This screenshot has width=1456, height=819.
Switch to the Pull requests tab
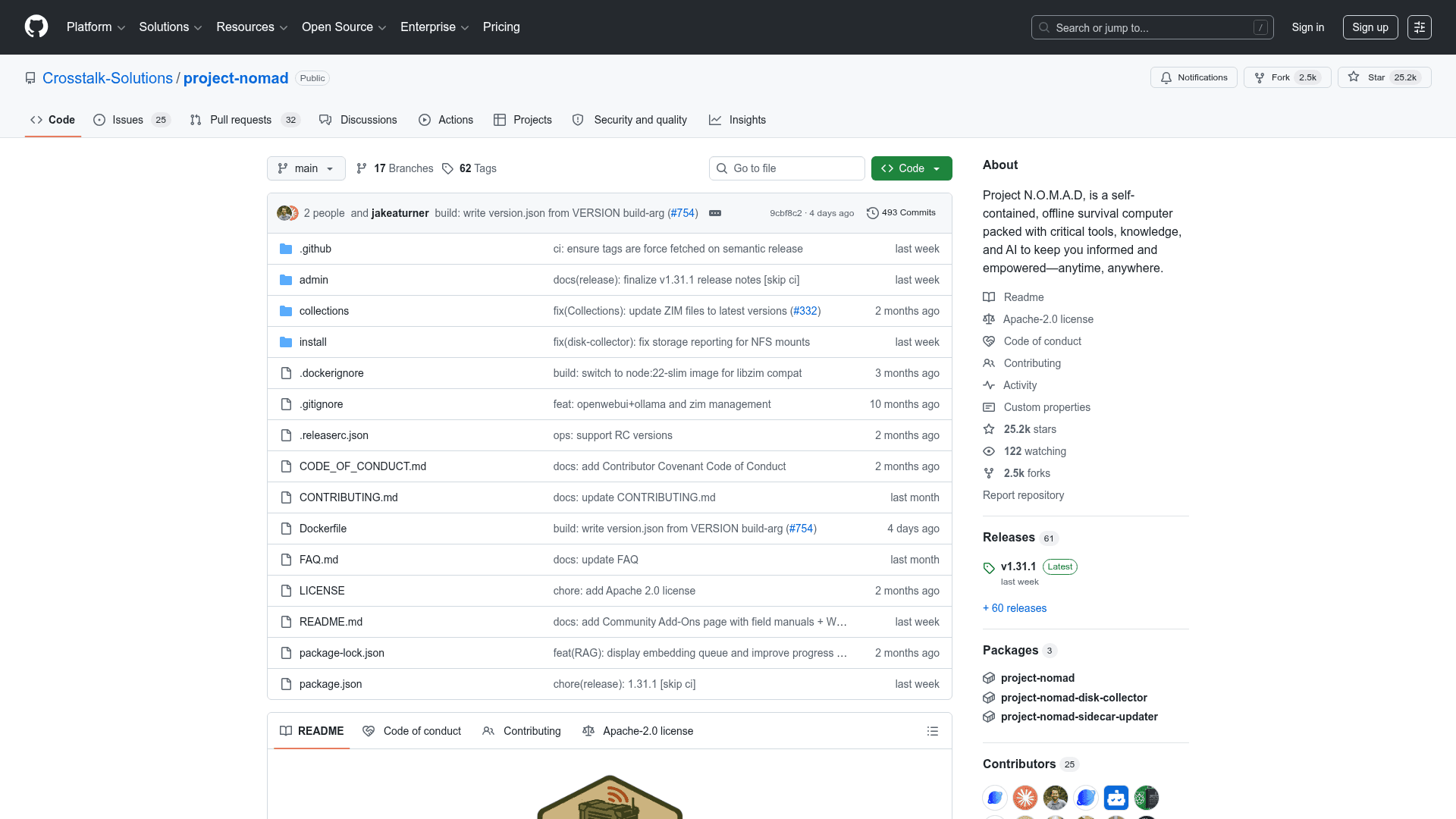click(245, 120)
